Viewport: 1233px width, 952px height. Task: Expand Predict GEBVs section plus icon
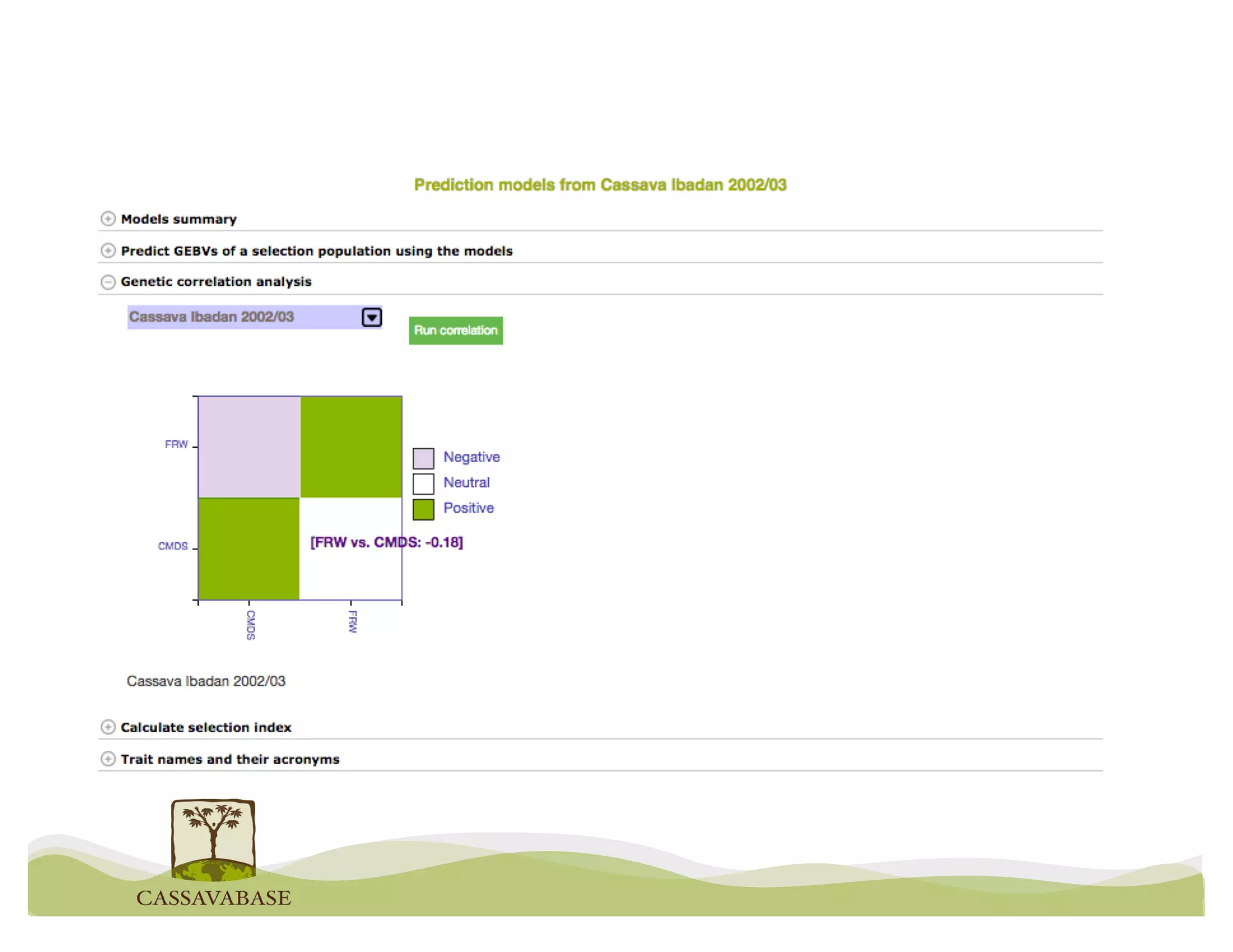click(x=108, y=250)
